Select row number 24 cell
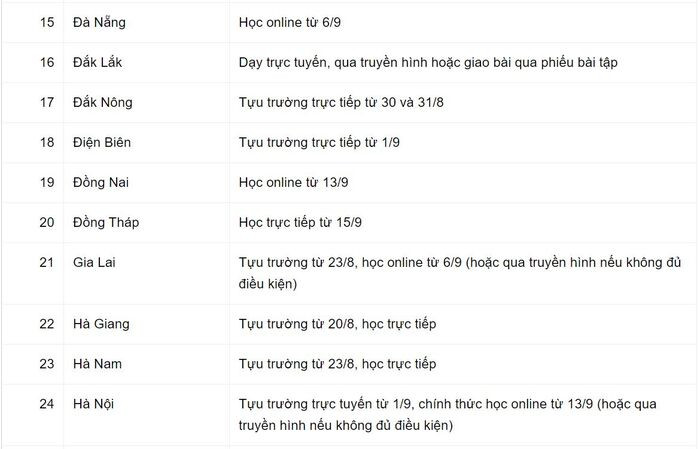 coord(47,404)
